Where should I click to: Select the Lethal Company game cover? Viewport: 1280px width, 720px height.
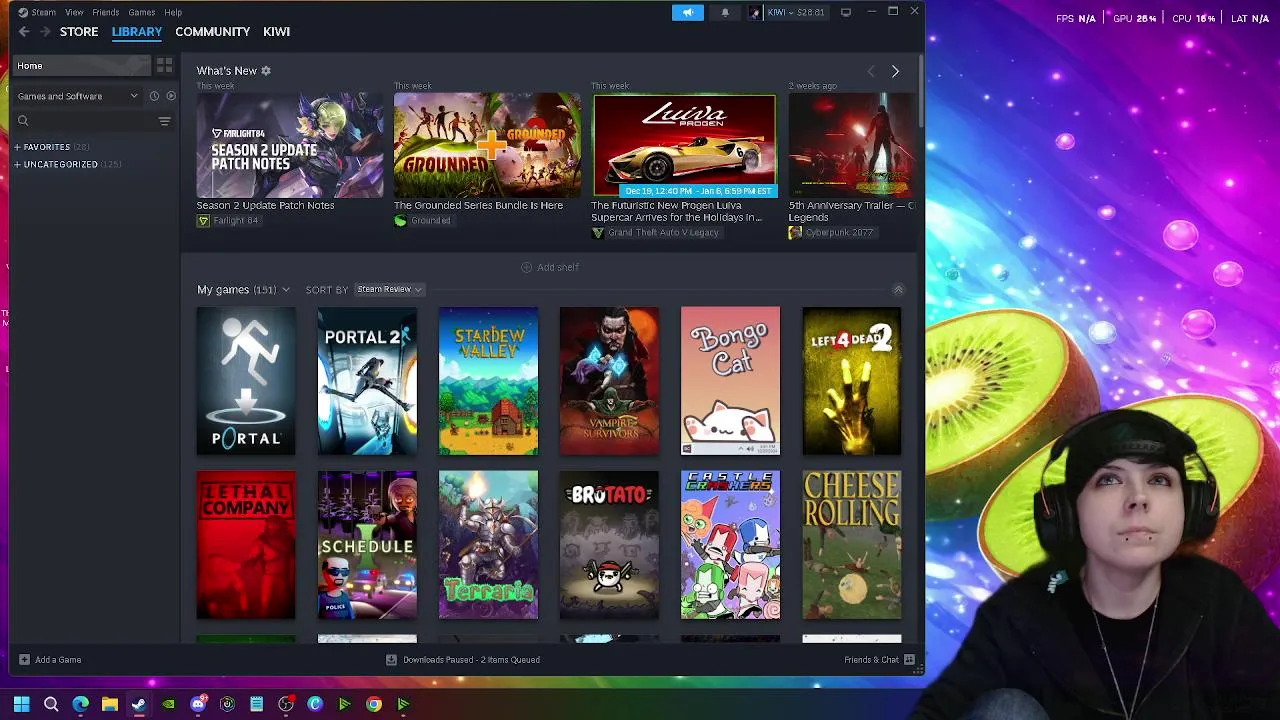pyautogui.click(x=246, y=545)
